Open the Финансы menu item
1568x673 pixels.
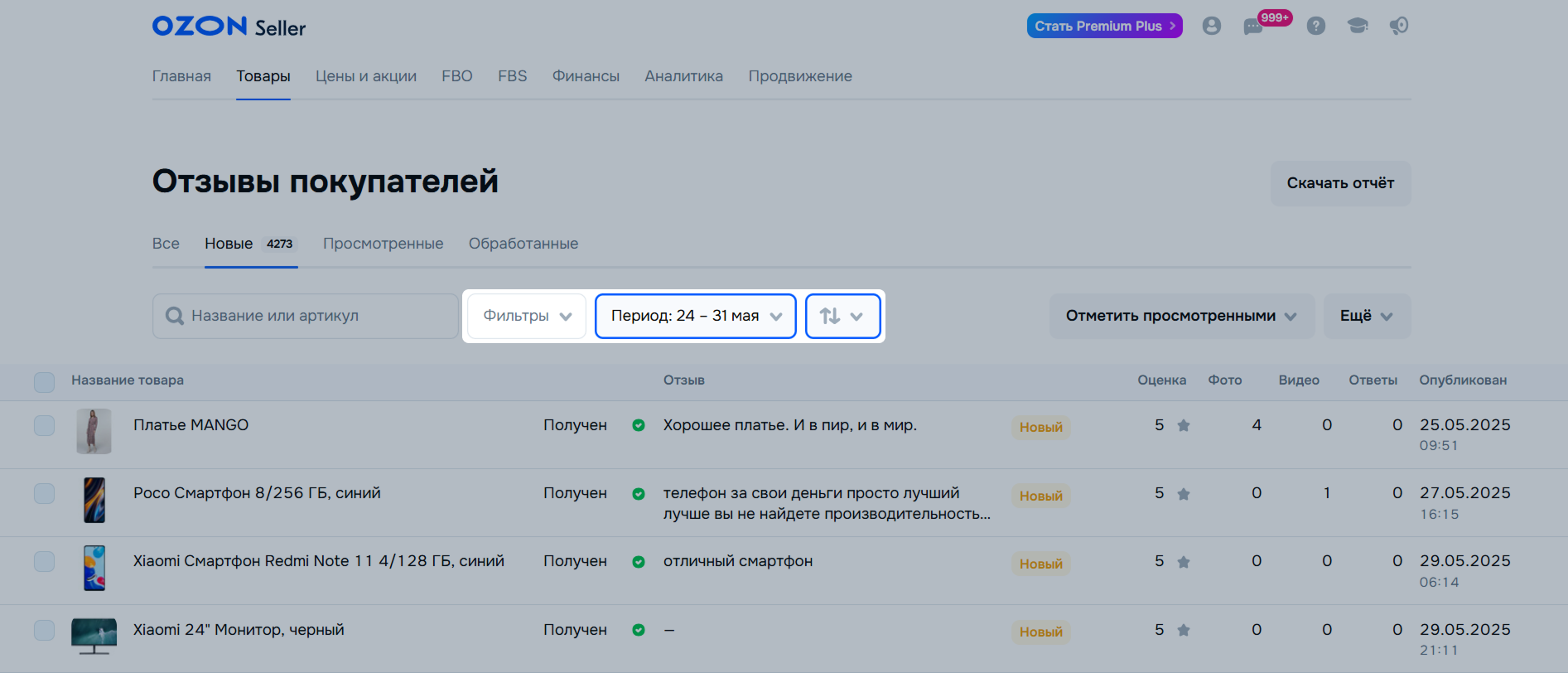pyautogui.click(x=586, y=76)
